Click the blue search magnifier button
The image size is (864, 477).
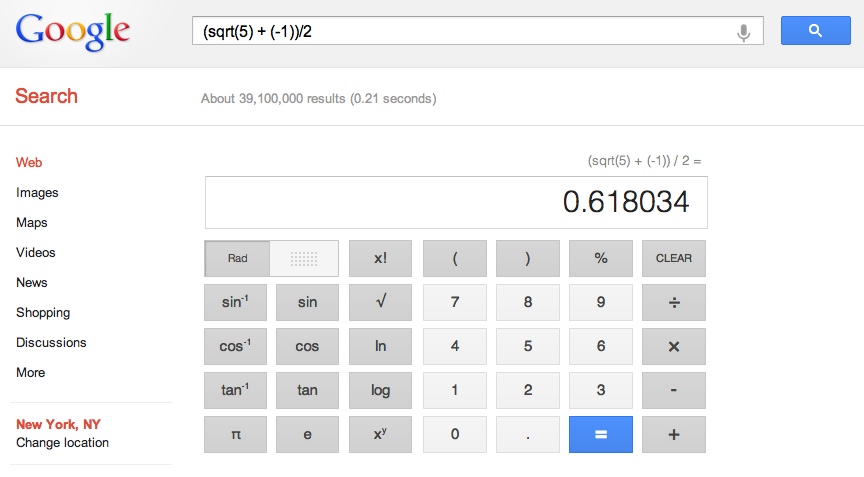pyautogui.click(x=814, y=31)
